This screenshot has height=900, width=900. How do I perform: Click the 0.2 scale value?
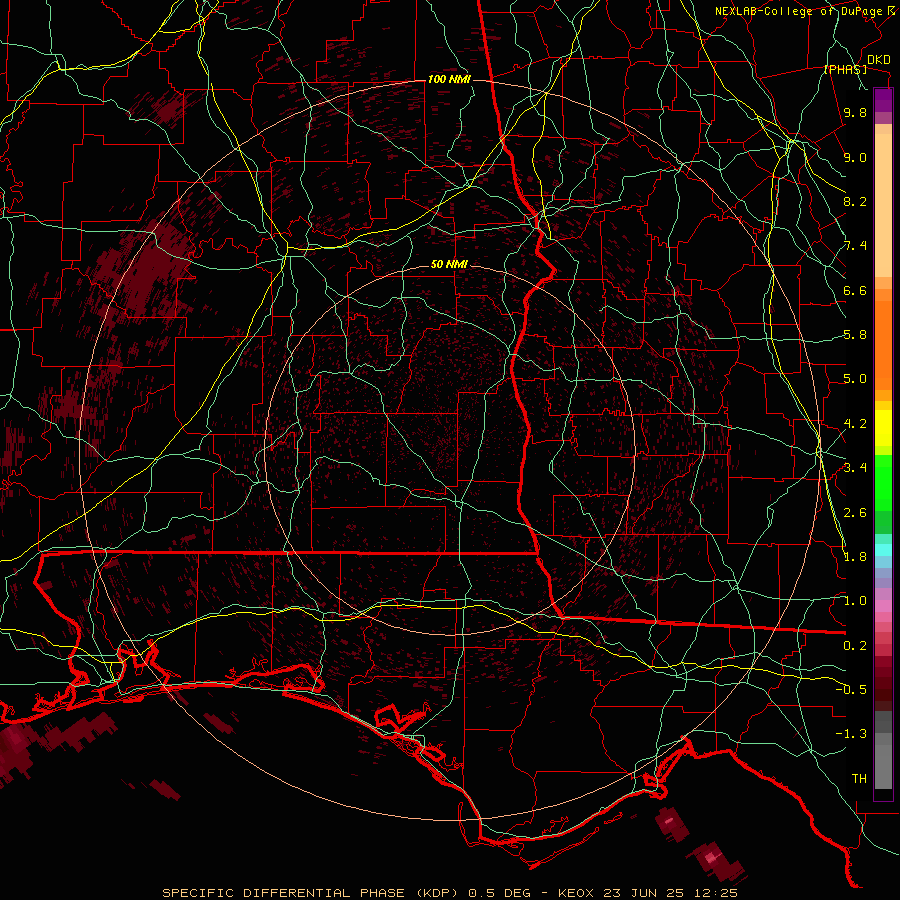855,646
